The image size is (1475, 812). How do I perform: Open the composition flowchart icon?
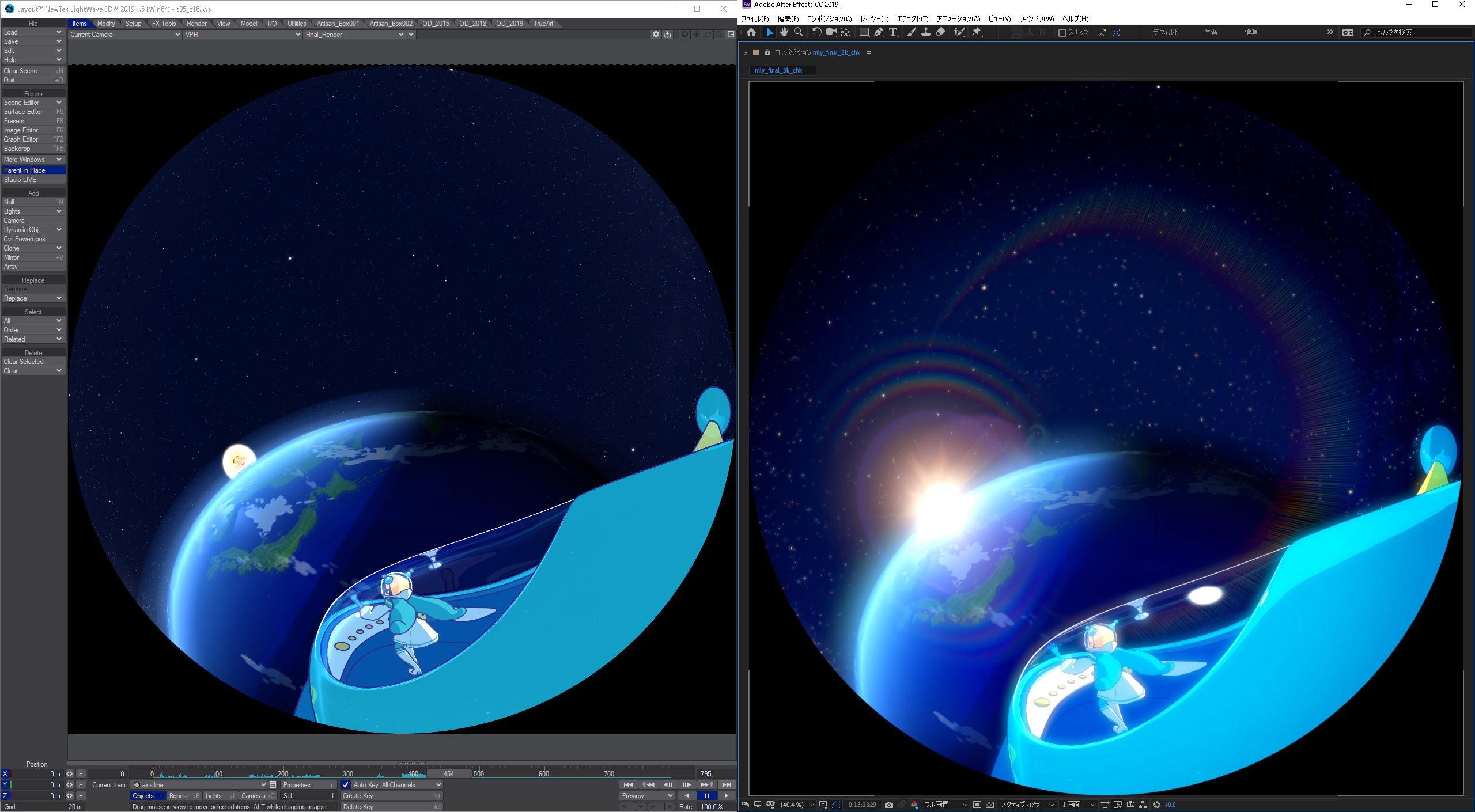pos(1143,805)
